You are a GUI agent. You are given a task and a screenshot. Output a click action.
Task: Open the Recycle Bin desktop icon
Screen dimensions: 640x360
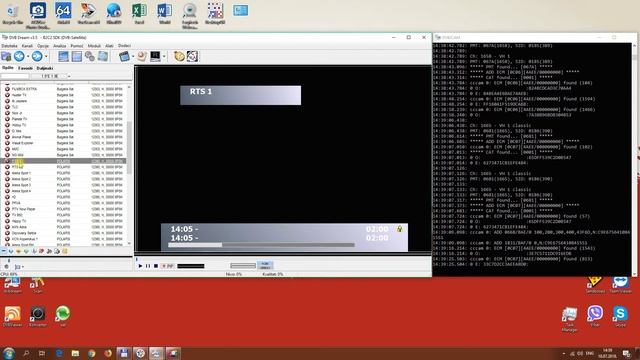coord(12,13)
